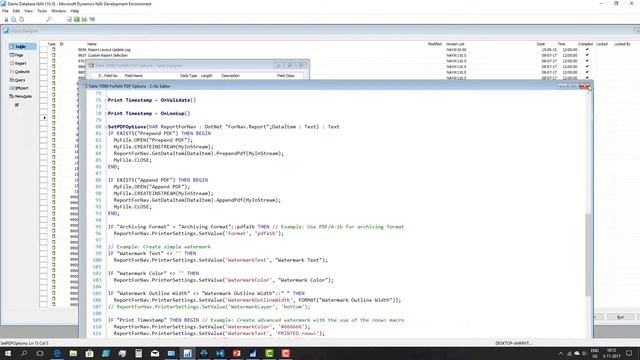Open Windows taskbar search
Image resolution: width=640 pixels, height=360 pixels.
coord(24,353)
